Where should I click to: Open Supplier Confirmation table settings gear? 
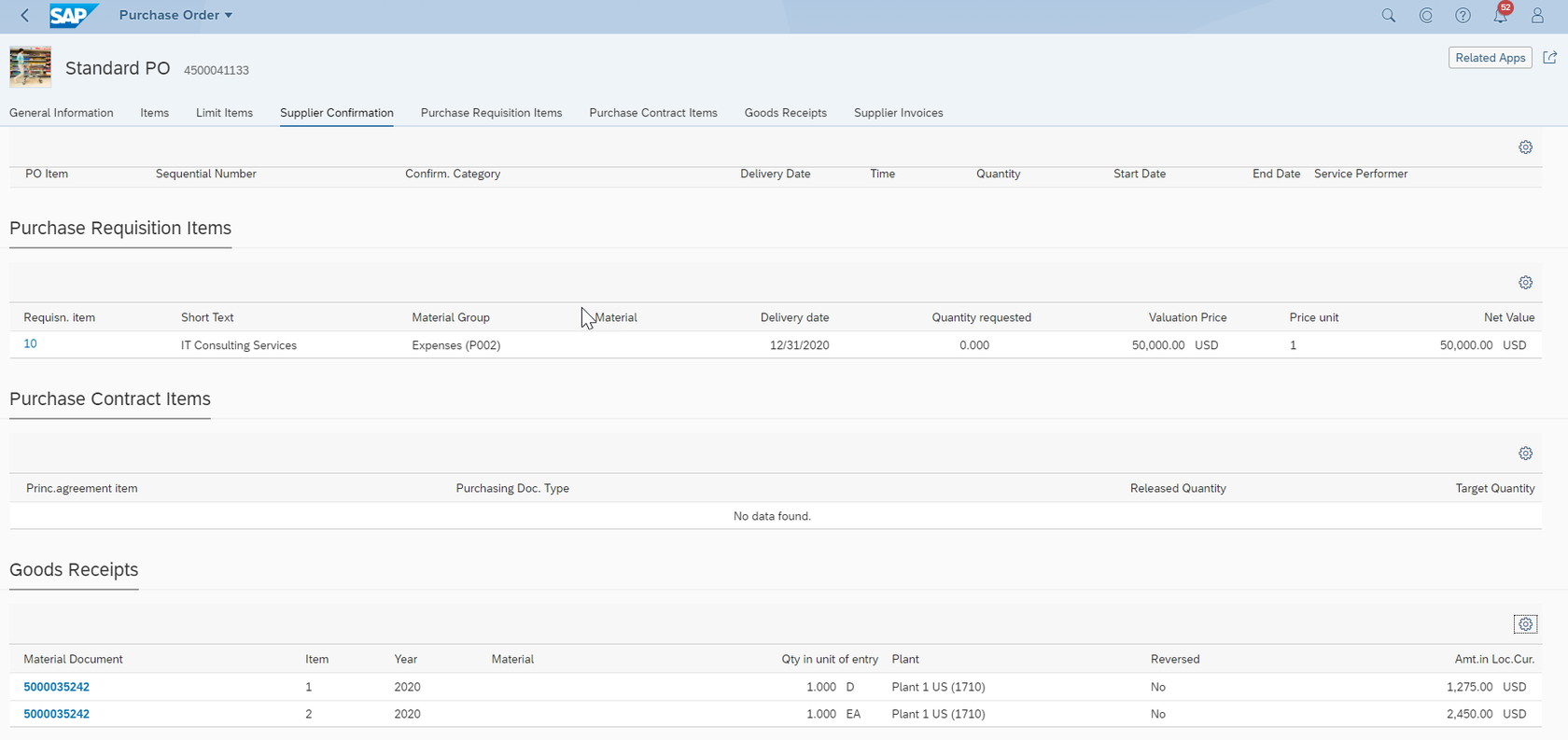(x=1526, y=147)
